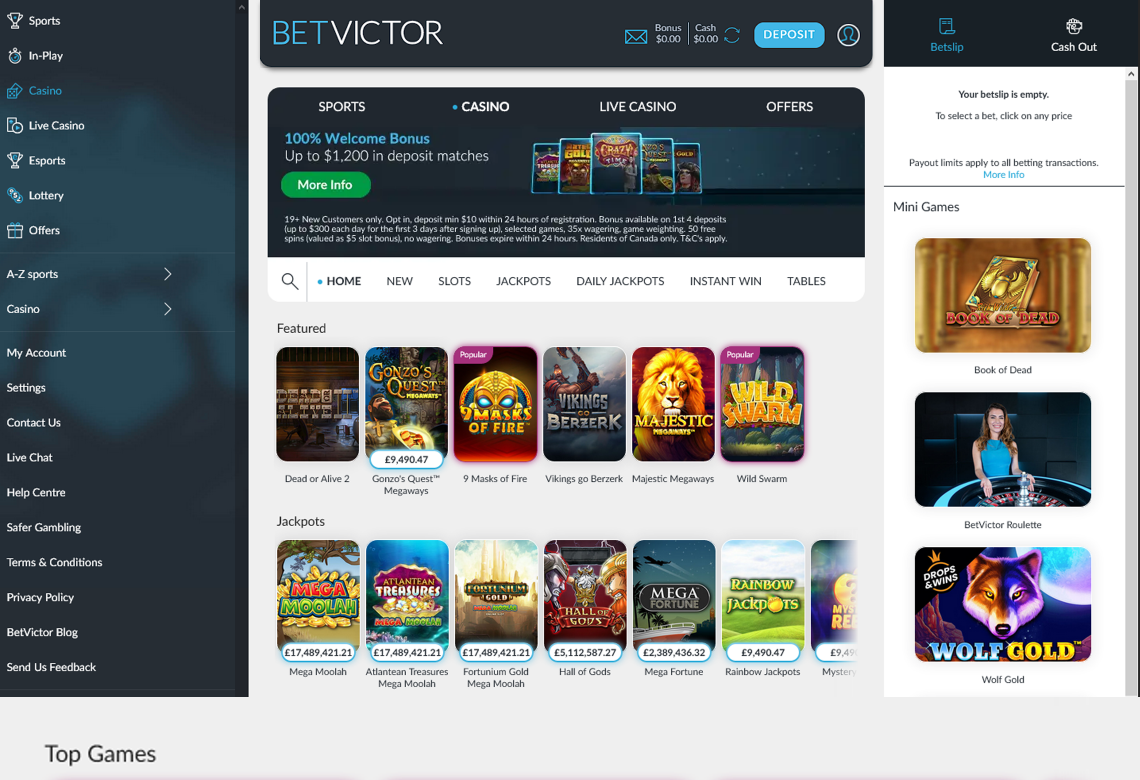This screenshot has height=780, width=1140.
Task: Open Vikings go Berzerk thumbnail
Action: coord(585,404)
